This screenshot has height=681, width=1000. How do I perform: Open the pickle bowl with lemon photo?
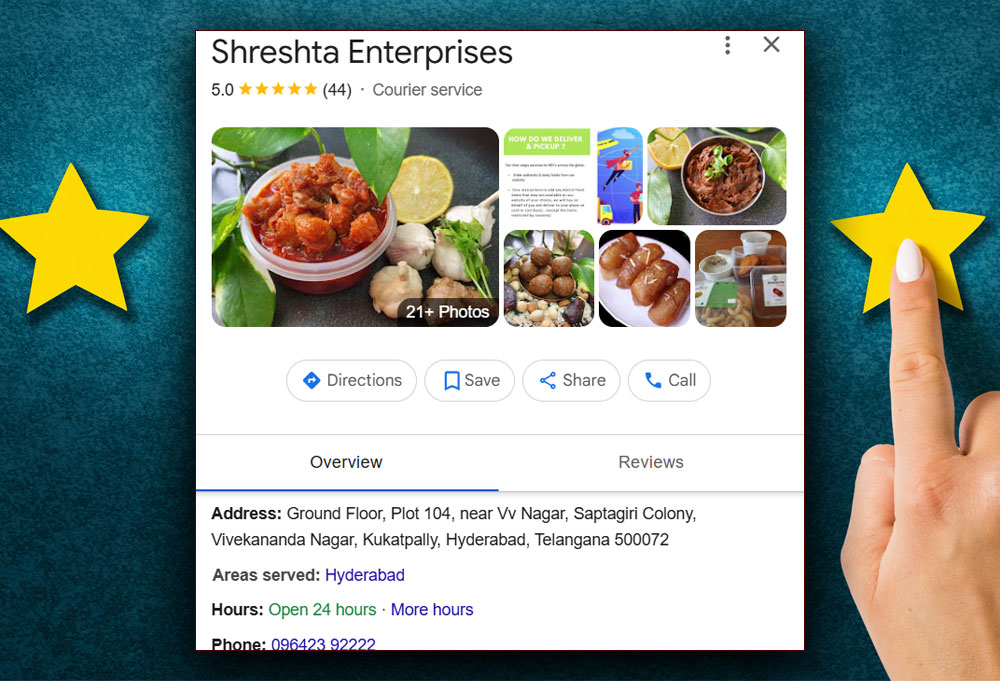717,176
